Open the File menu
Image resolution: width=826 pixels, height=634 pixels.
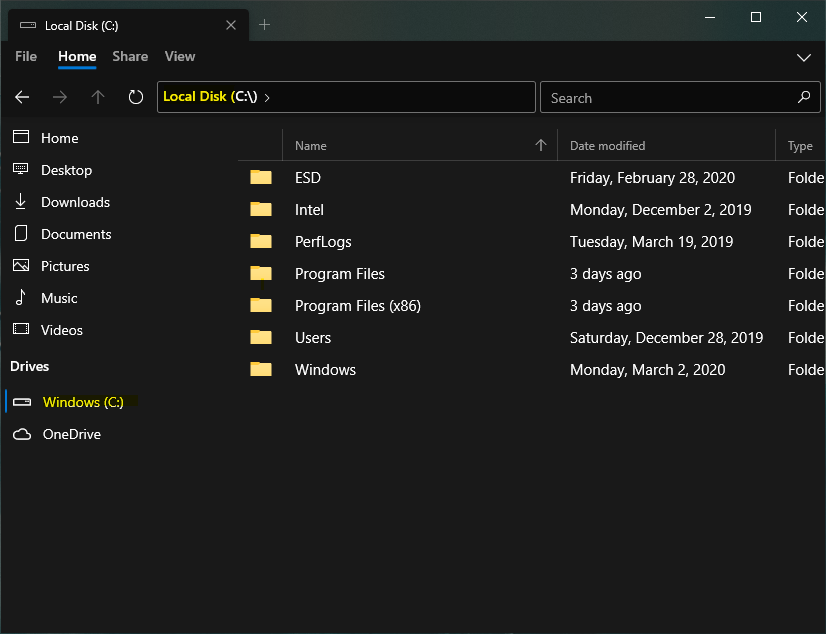pos(26,56)
